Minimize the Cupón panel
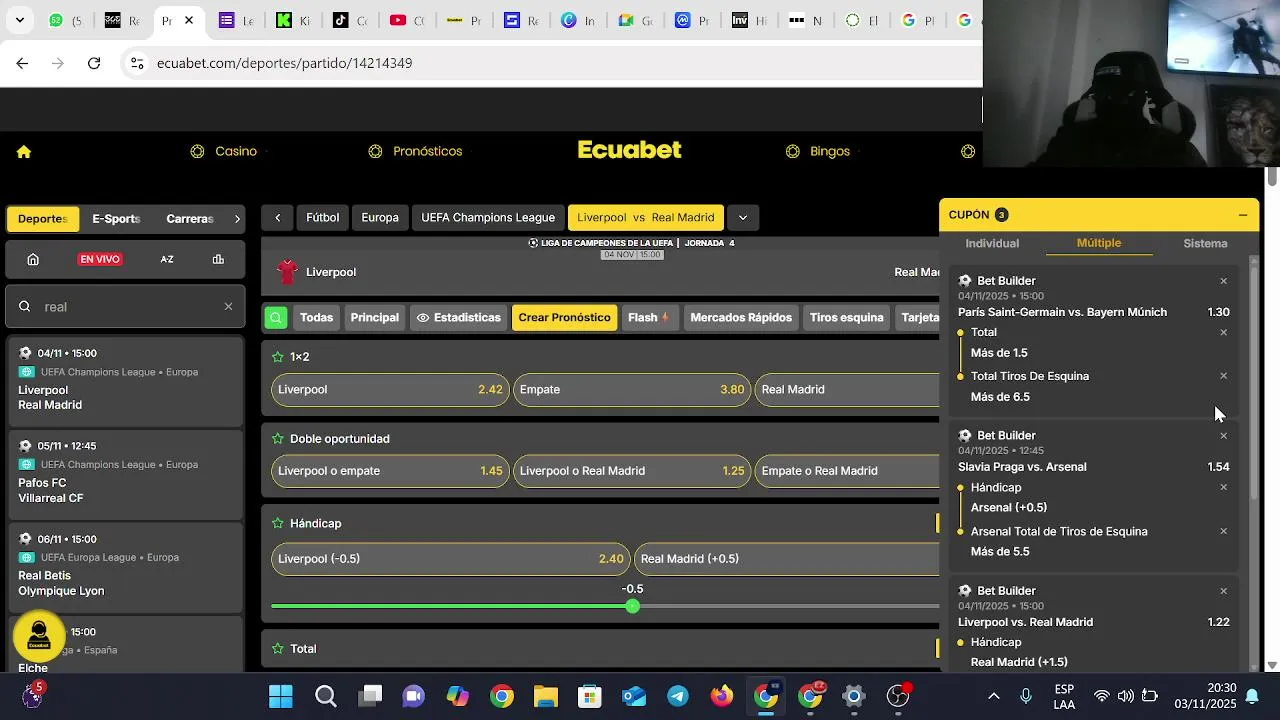 (x=1242, y=215)
